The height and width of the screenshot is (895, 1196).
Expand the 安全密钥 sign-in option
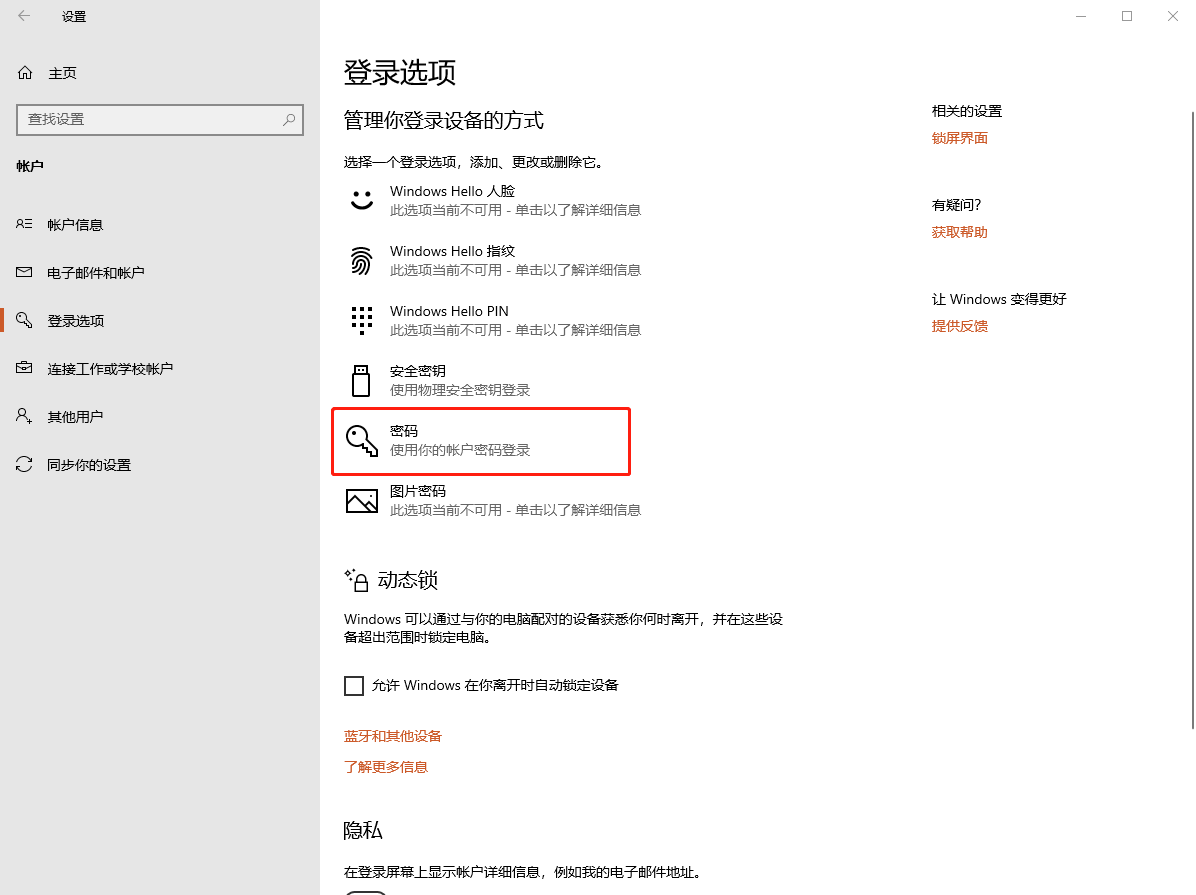point(480,378)
